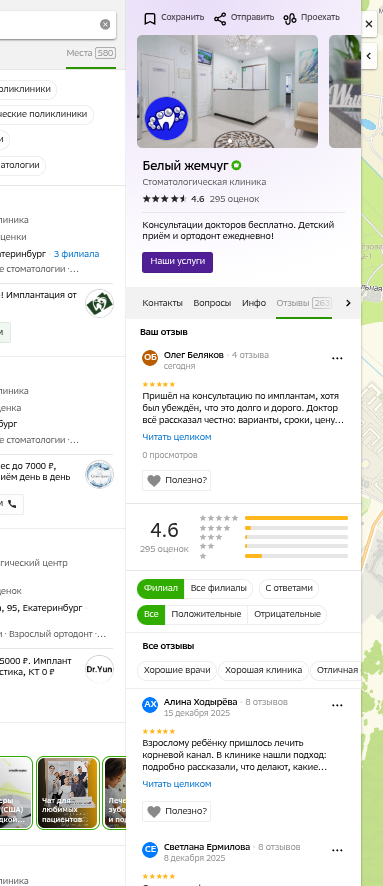383x886 pixels.
Task: Select the Хорошая клиника tag
Action: [x=263, y=670]
